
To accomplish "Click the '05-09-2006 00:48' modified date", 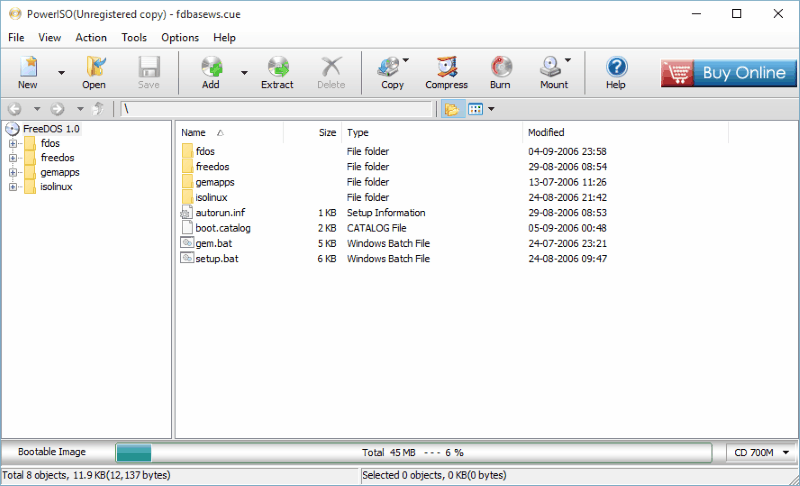I will [x=567, y=228].
